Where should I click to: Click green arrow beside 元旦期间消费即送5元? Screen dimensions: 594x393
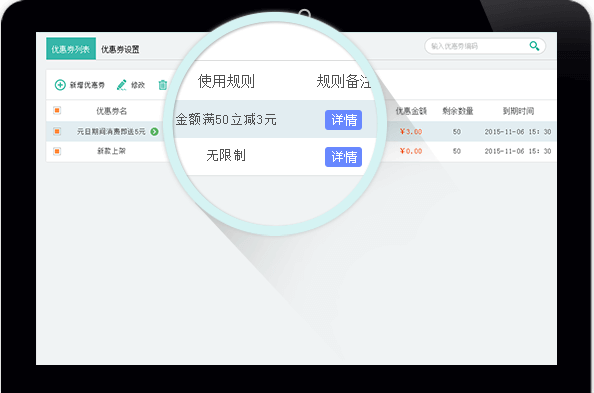(x=154, y=132)
